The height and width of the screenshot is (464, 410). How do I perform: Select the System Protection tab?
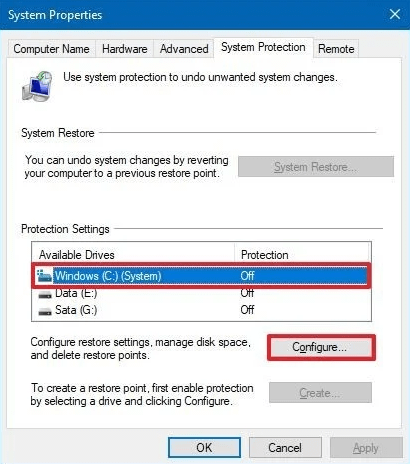[263, 47]
